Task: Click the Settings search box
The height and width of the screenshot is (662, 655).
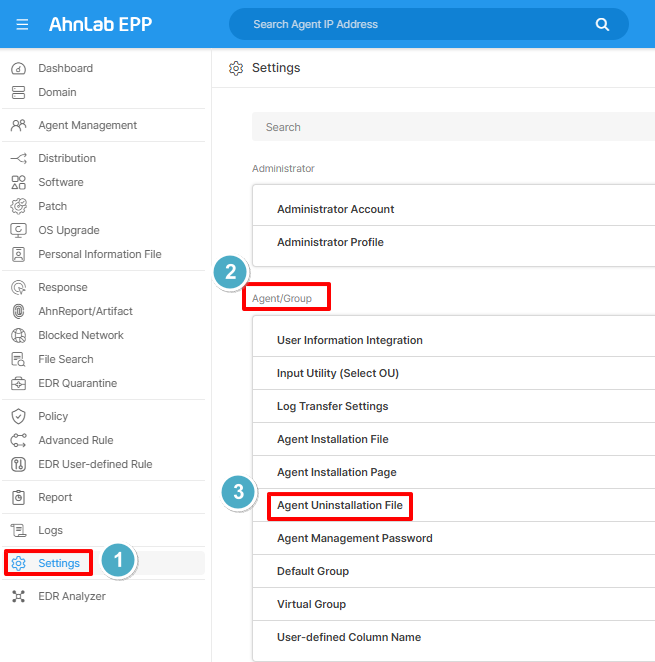Action: 453,127
